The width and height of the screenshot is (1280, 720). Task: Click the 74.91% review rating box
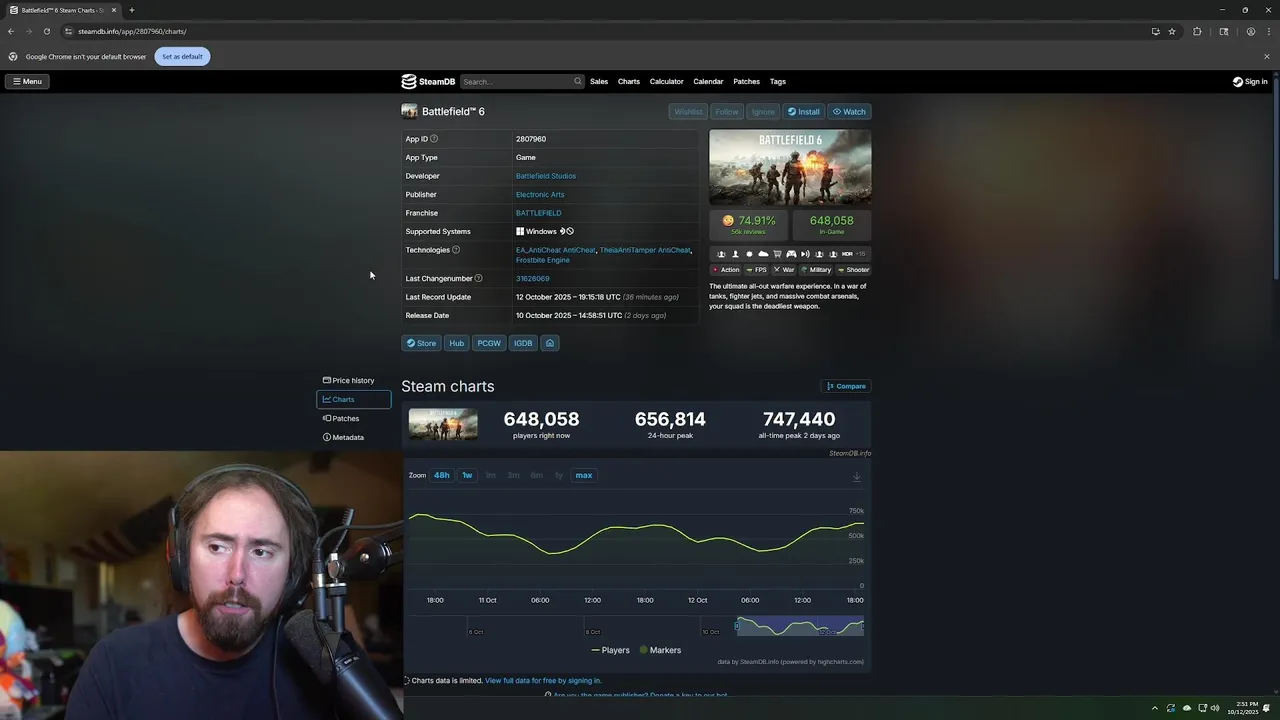(749, 224)
